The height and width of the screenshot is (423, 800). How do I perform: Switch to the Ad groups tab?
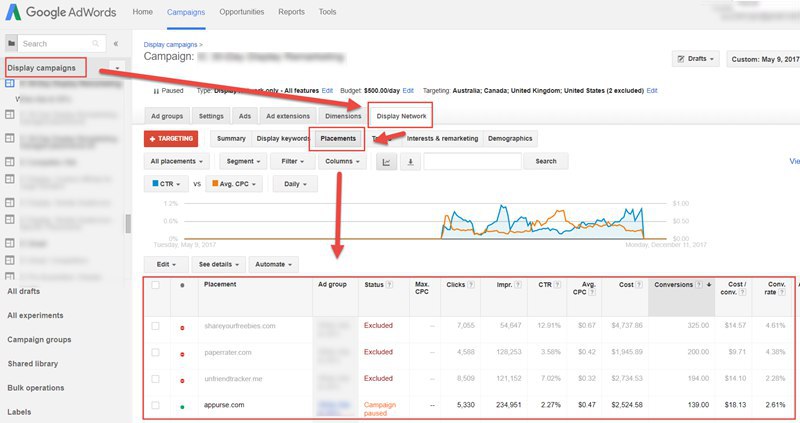(x=167, y=116)
